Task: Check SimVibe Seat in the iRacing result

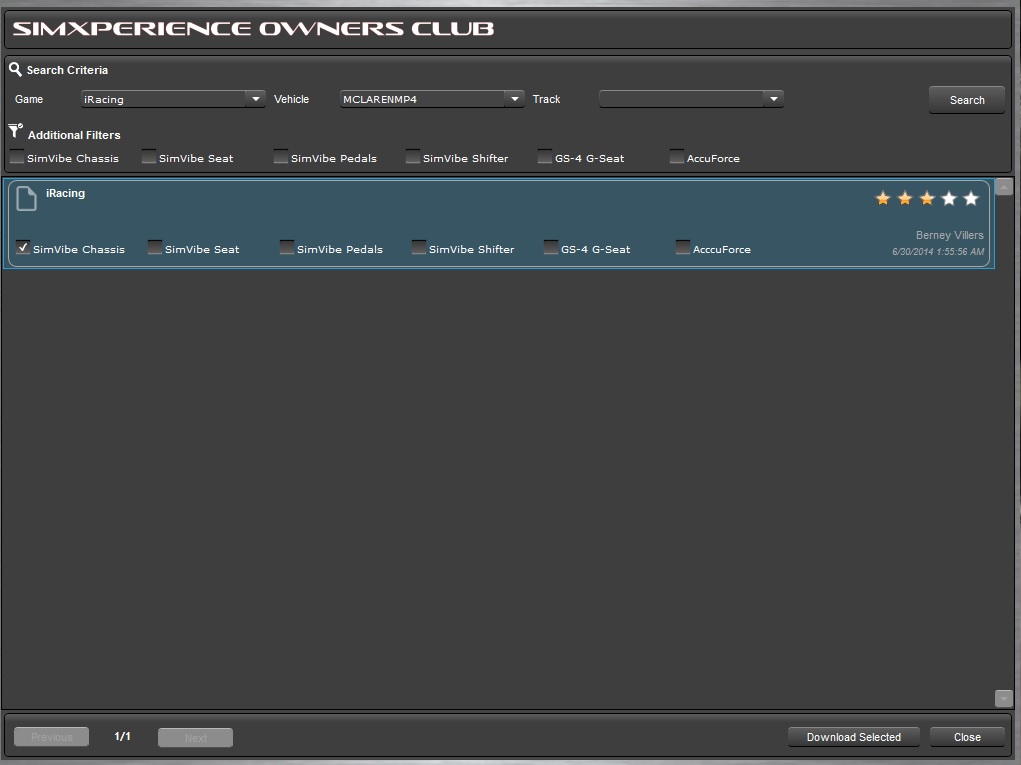Action: [x=155, y=247]
